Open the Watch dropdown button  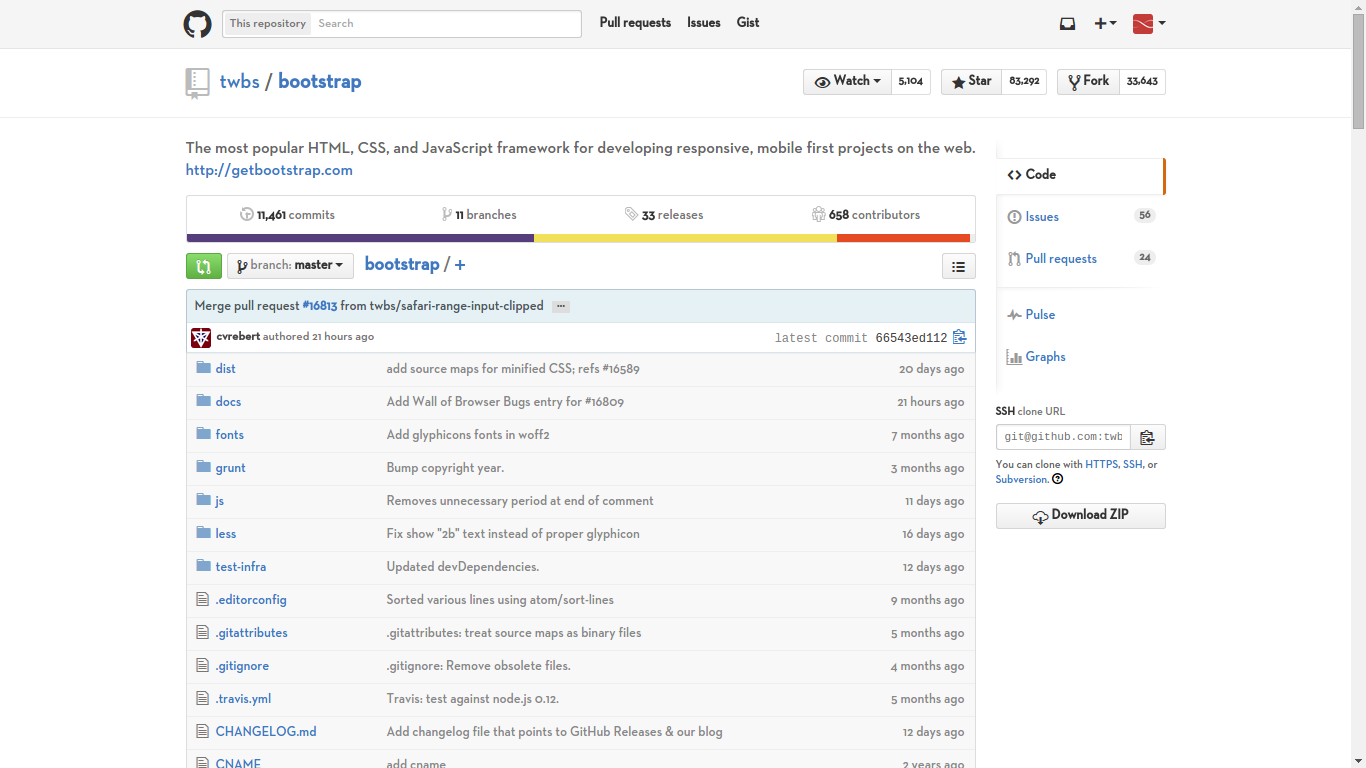847,82
